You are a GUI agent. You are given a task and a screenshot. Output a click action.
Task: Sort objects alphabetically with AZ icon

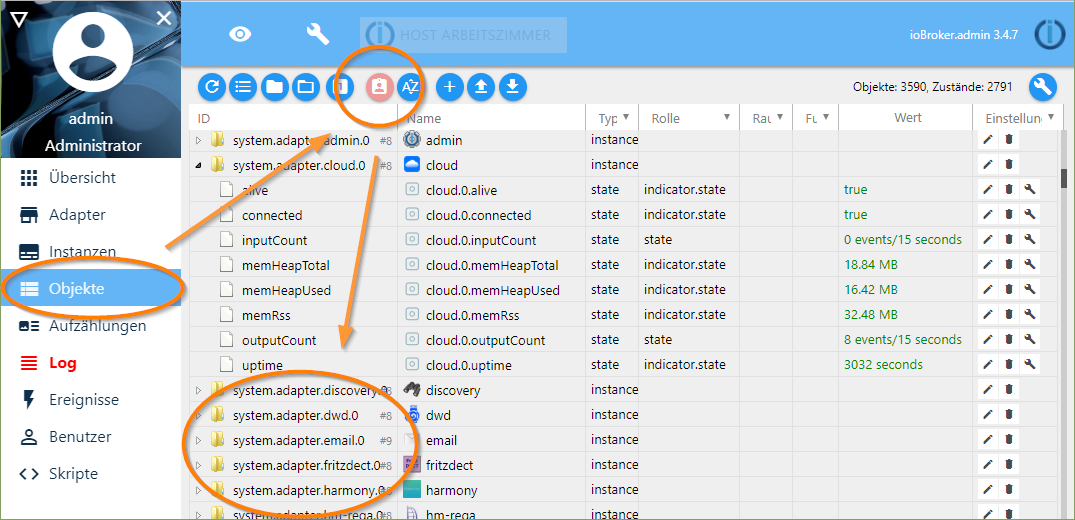pyautogui.click(x=410, y=86)
